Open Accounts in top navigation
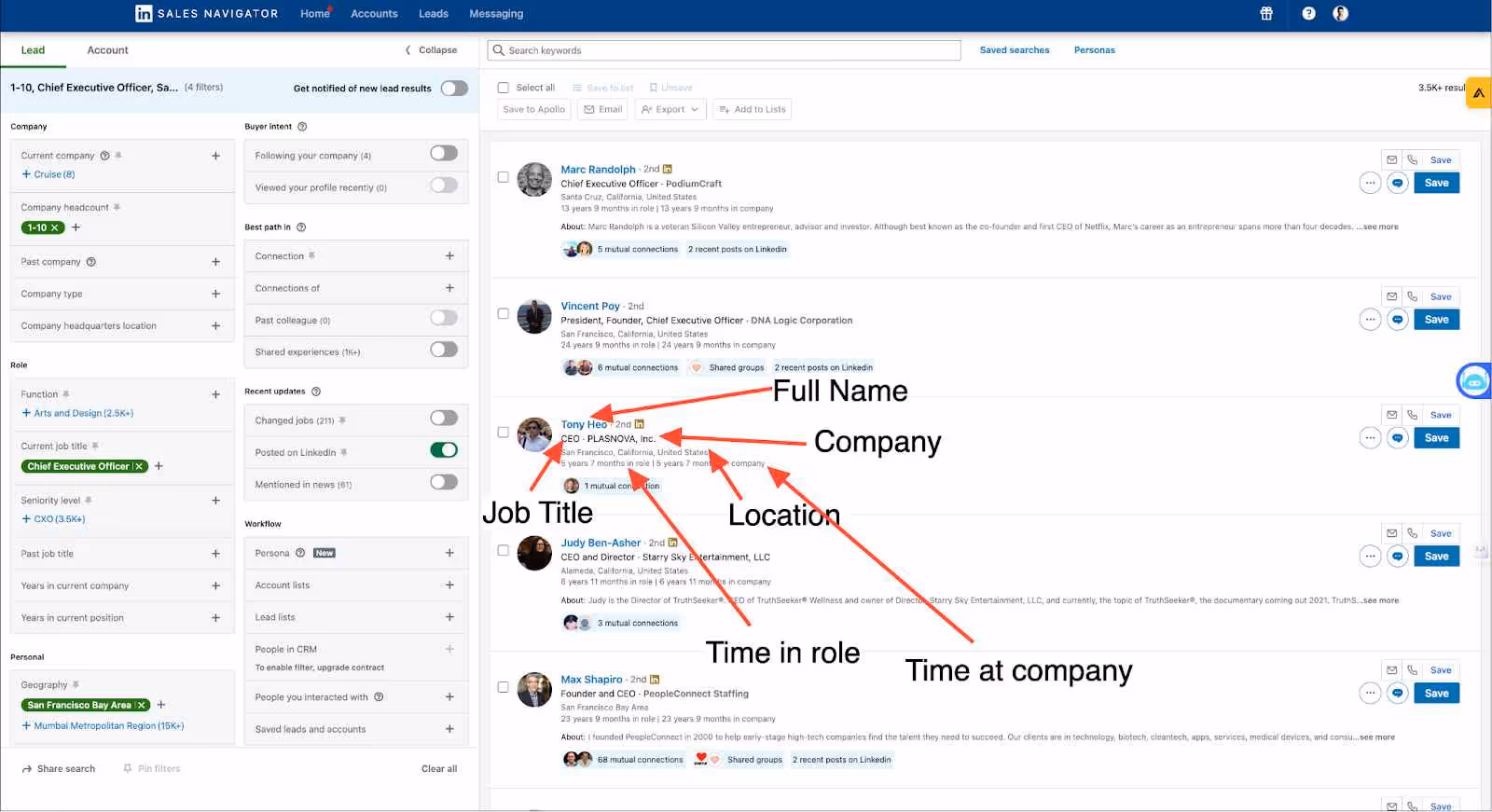This screenshot has width=1492, height=812. pyautogui.click(x=374, y=14)
